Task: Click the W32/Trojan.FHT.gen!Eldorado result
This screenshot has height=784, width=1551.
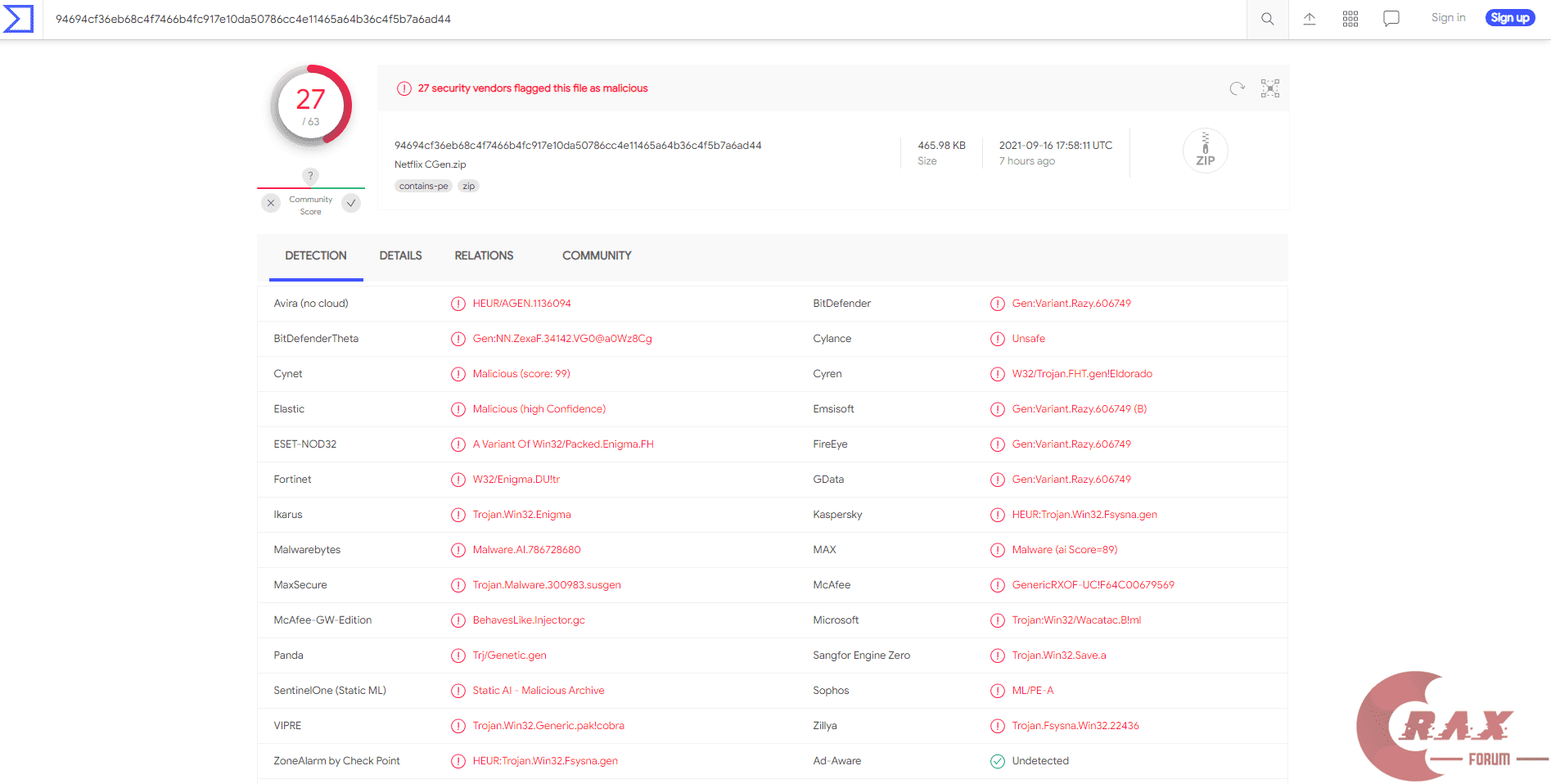Action: click(x=1081, y=374)
